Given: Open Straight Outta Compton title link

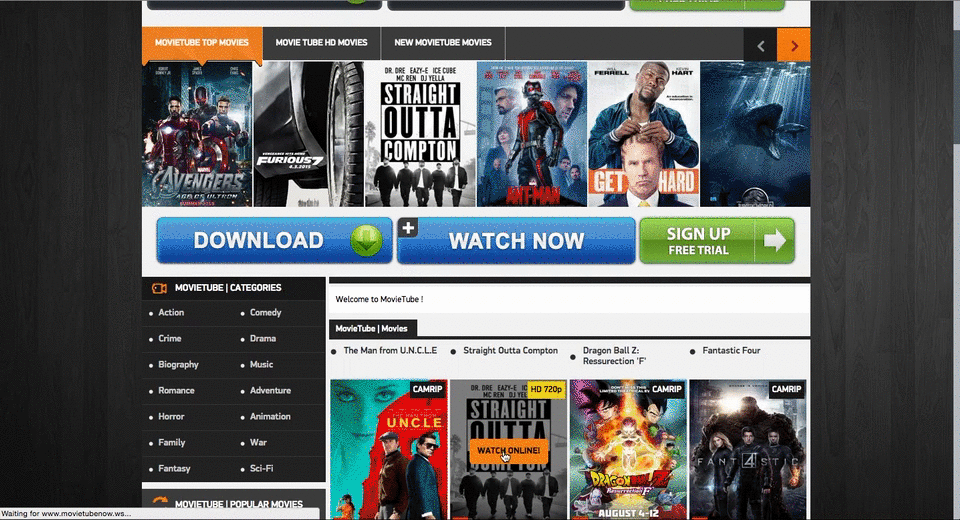Looking at the screenshot, I should pos(511,350).
